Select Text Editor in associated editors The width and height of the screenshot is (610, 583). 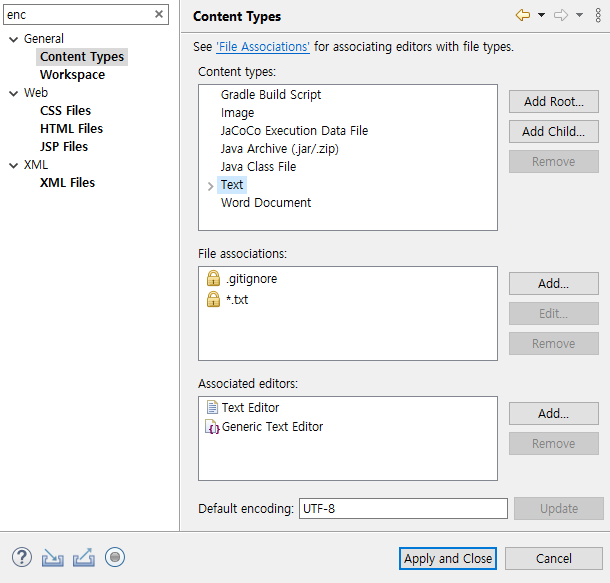(251, 408)
